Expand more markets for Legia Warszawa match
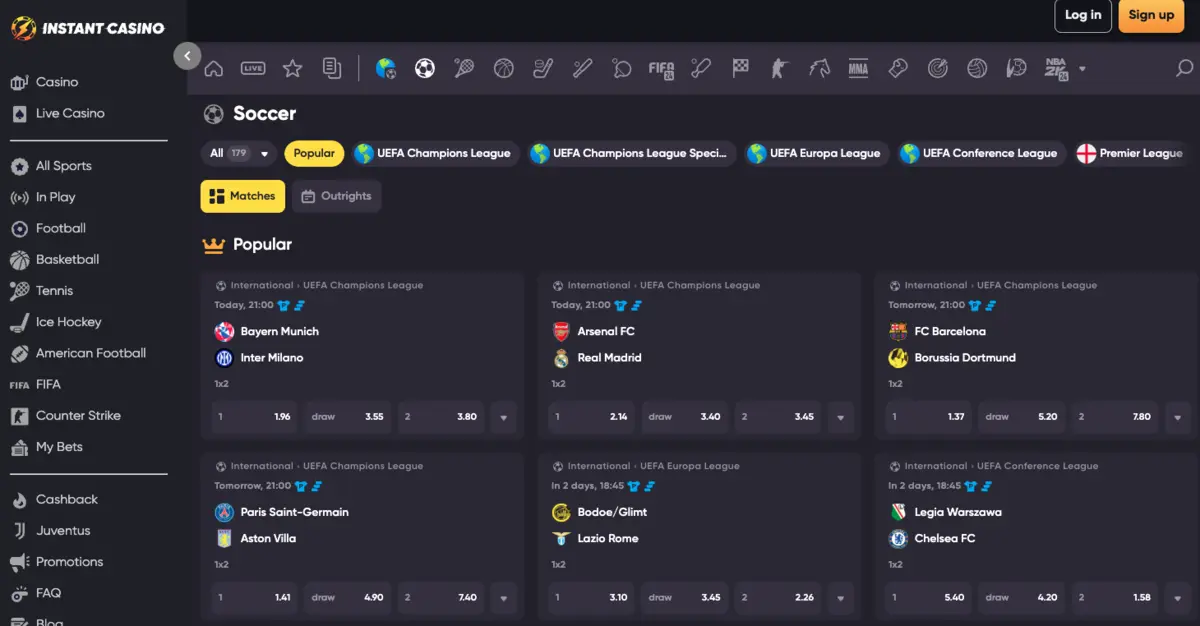This screenshot has height=626, width=1200. 1177,598
